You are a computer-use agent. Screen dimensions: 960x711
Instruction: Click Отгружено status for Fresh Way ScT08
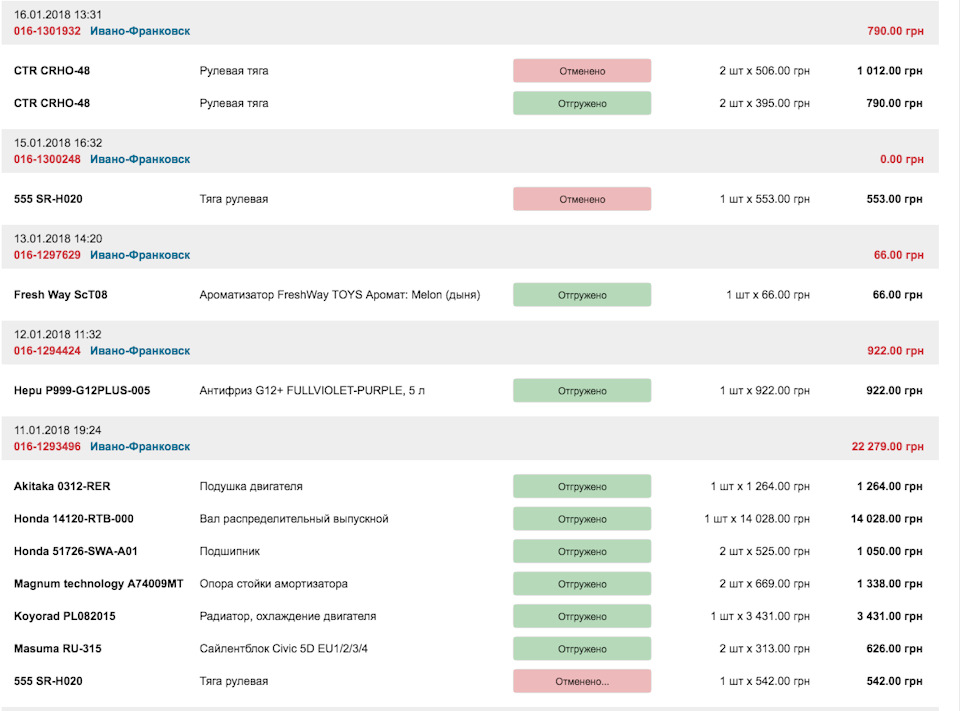pos(582,295)
